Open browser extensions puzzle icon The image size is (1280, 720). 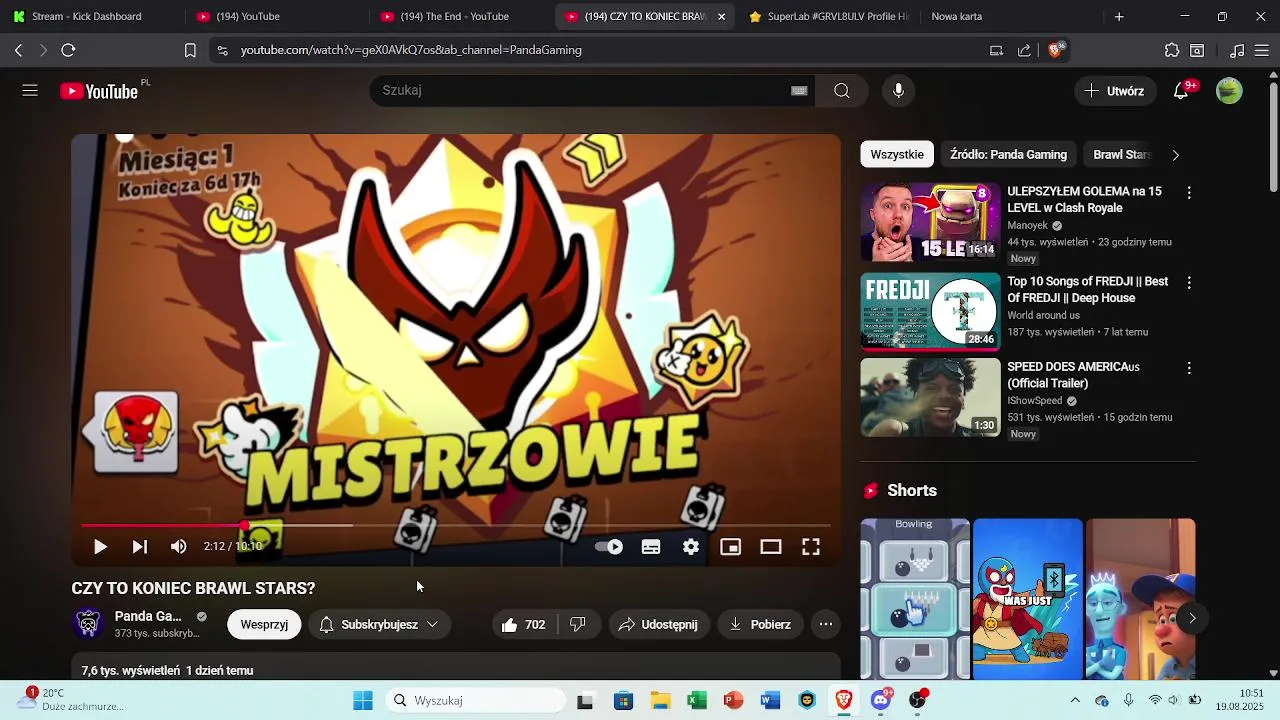(x=1172, y=50)
